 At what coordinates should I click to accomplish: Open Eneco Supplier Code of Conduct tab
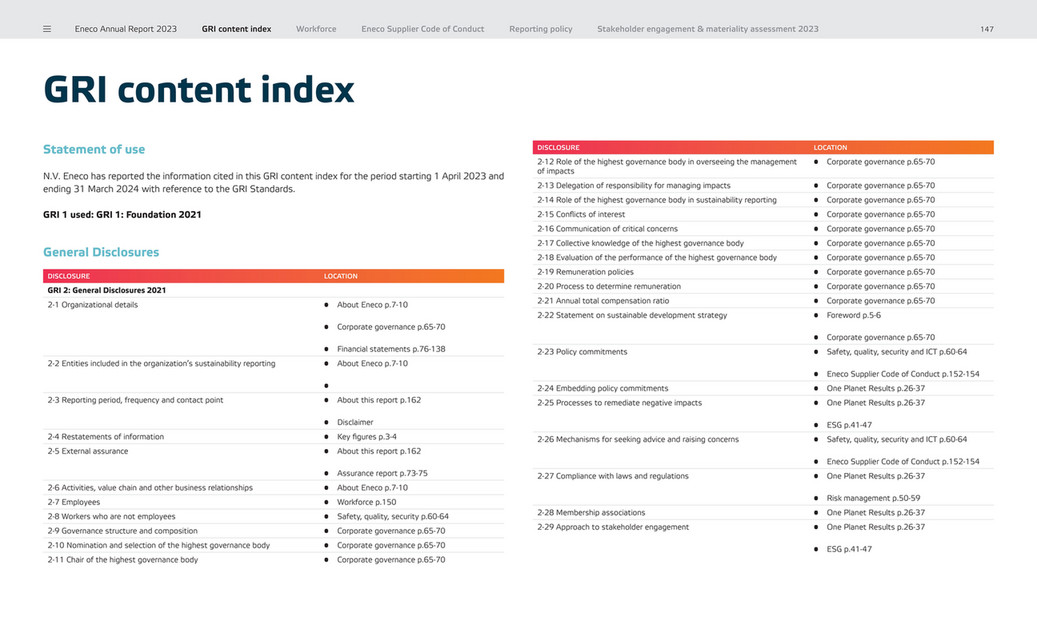(423, 29)
